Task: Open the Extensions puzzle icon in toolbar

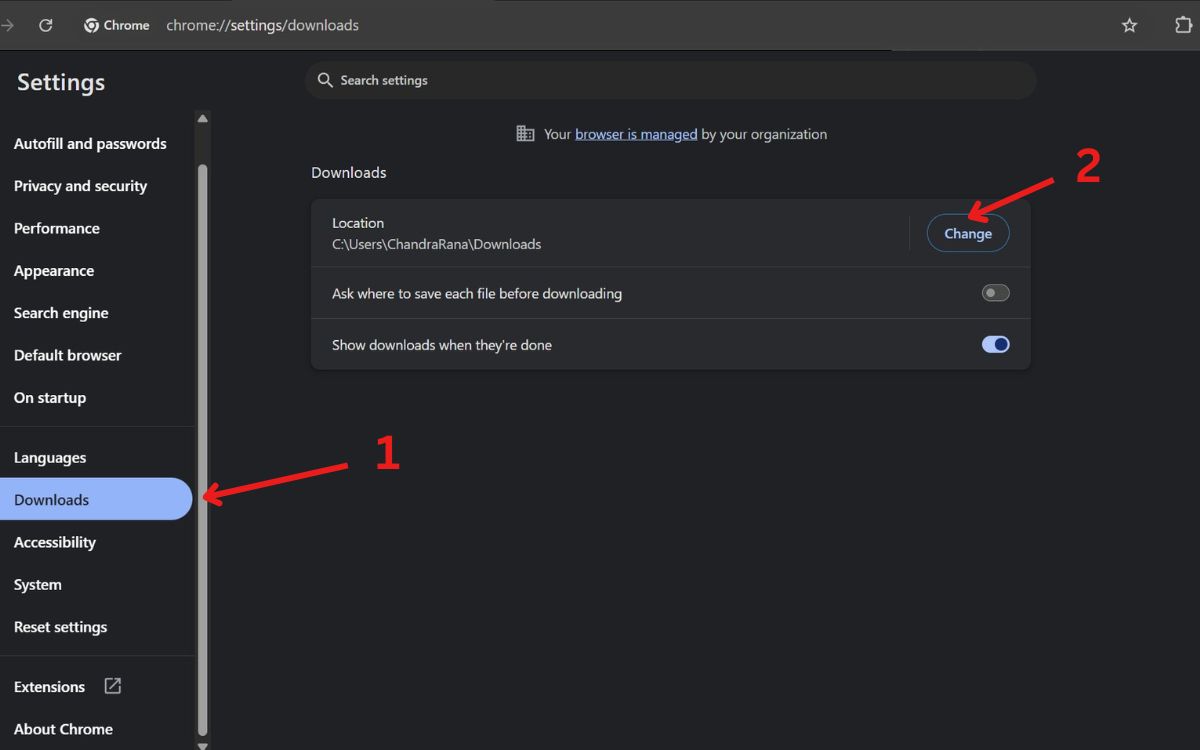Action: 1183,26
